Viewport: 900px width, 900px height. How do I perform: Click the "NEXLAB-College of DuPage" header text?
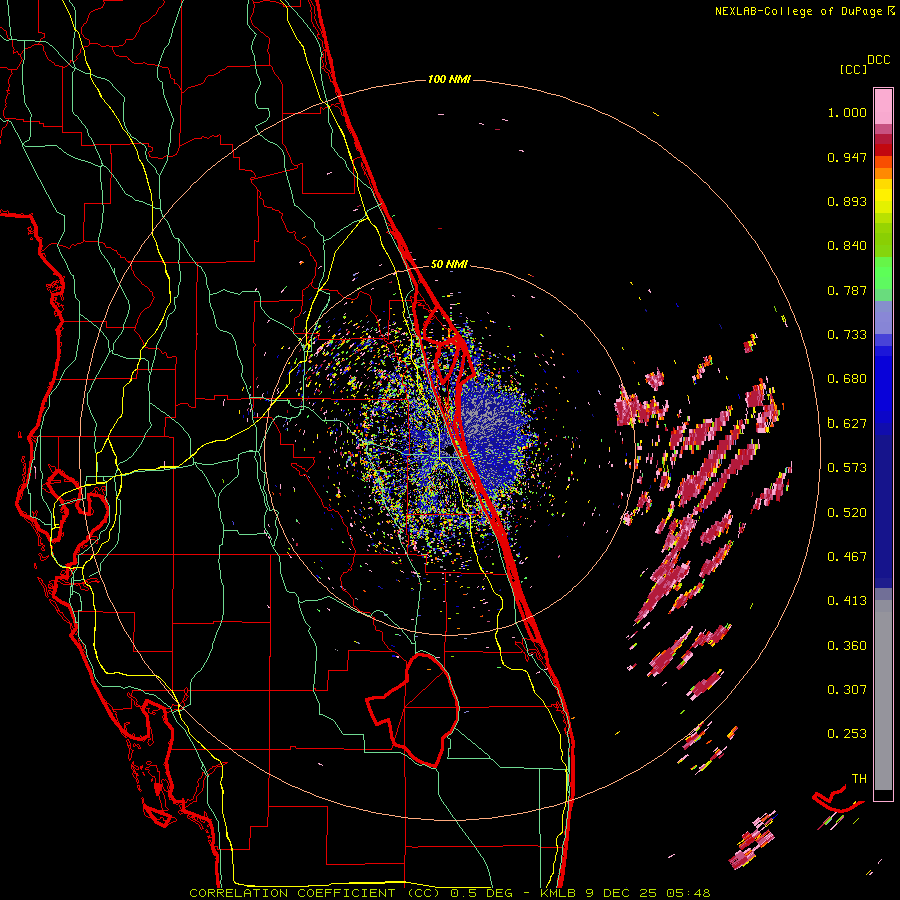(x=798, y=11)
